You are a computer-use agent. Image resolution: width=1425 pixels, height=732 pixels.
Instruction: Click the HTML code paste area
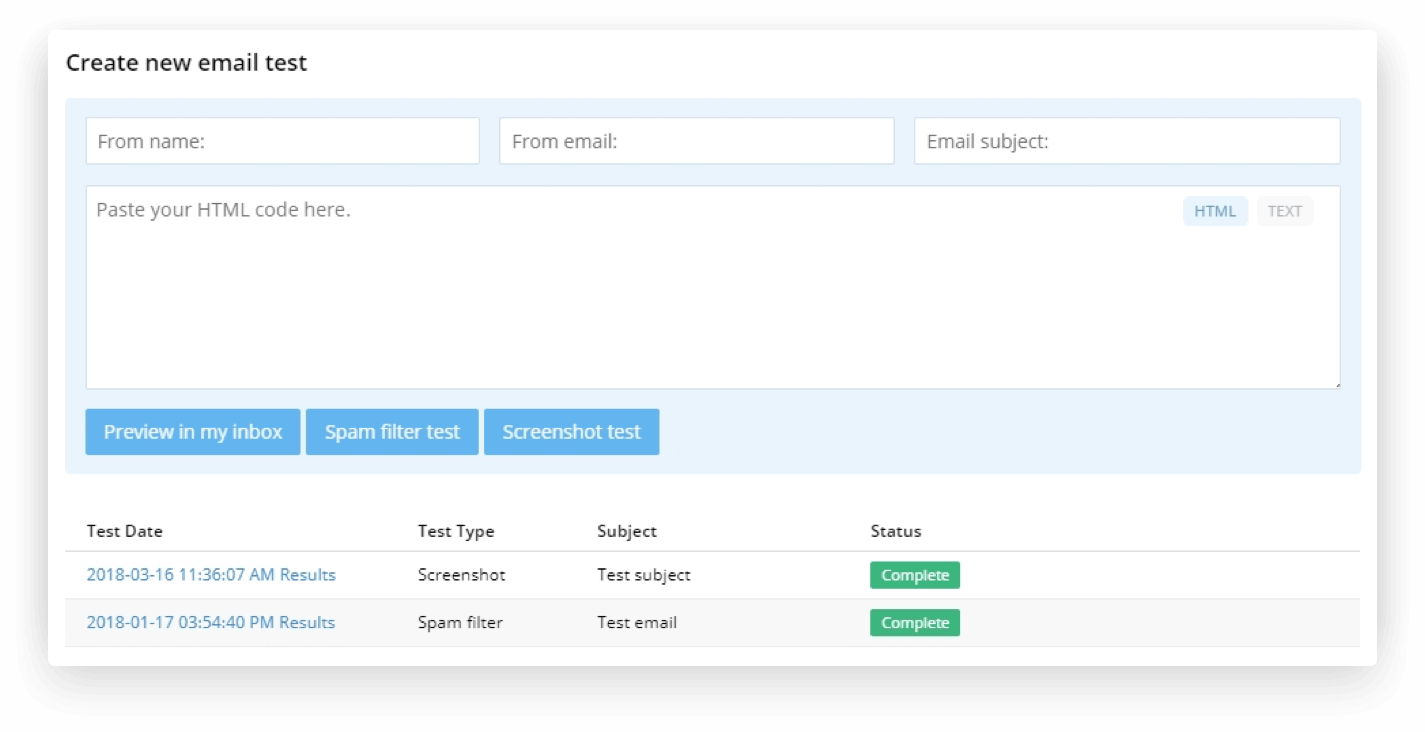(712, 287)
